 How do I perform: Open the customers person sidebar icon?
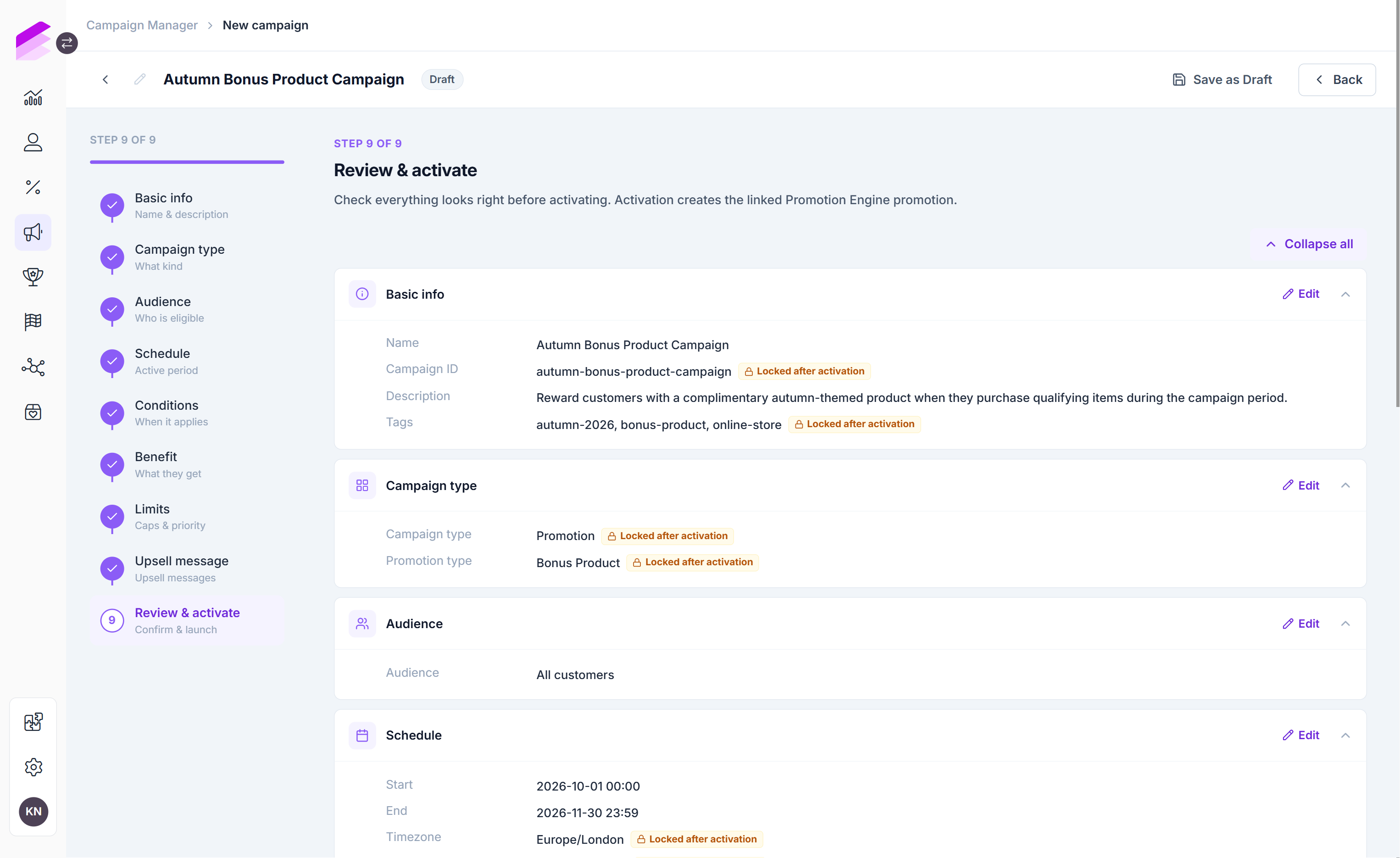[x=33, y=142]
